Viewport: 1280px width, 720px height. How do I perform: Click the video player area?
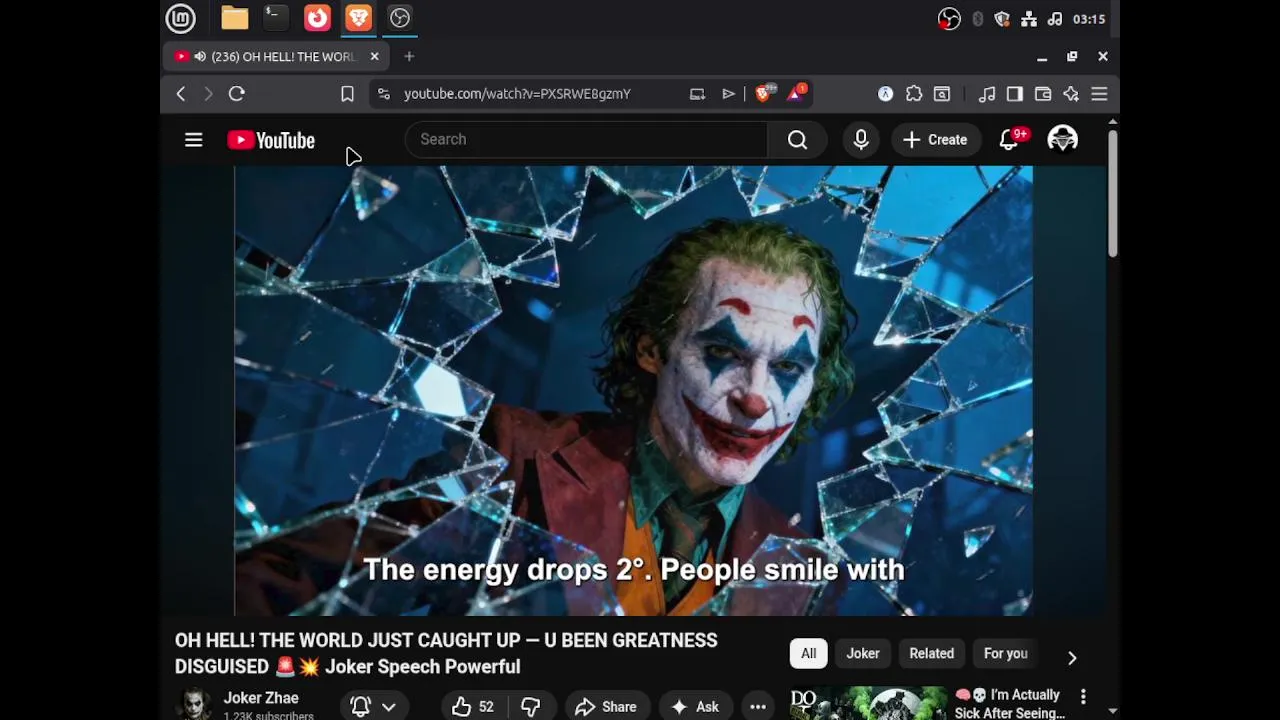pyautogui.click(x=633, y=390)
